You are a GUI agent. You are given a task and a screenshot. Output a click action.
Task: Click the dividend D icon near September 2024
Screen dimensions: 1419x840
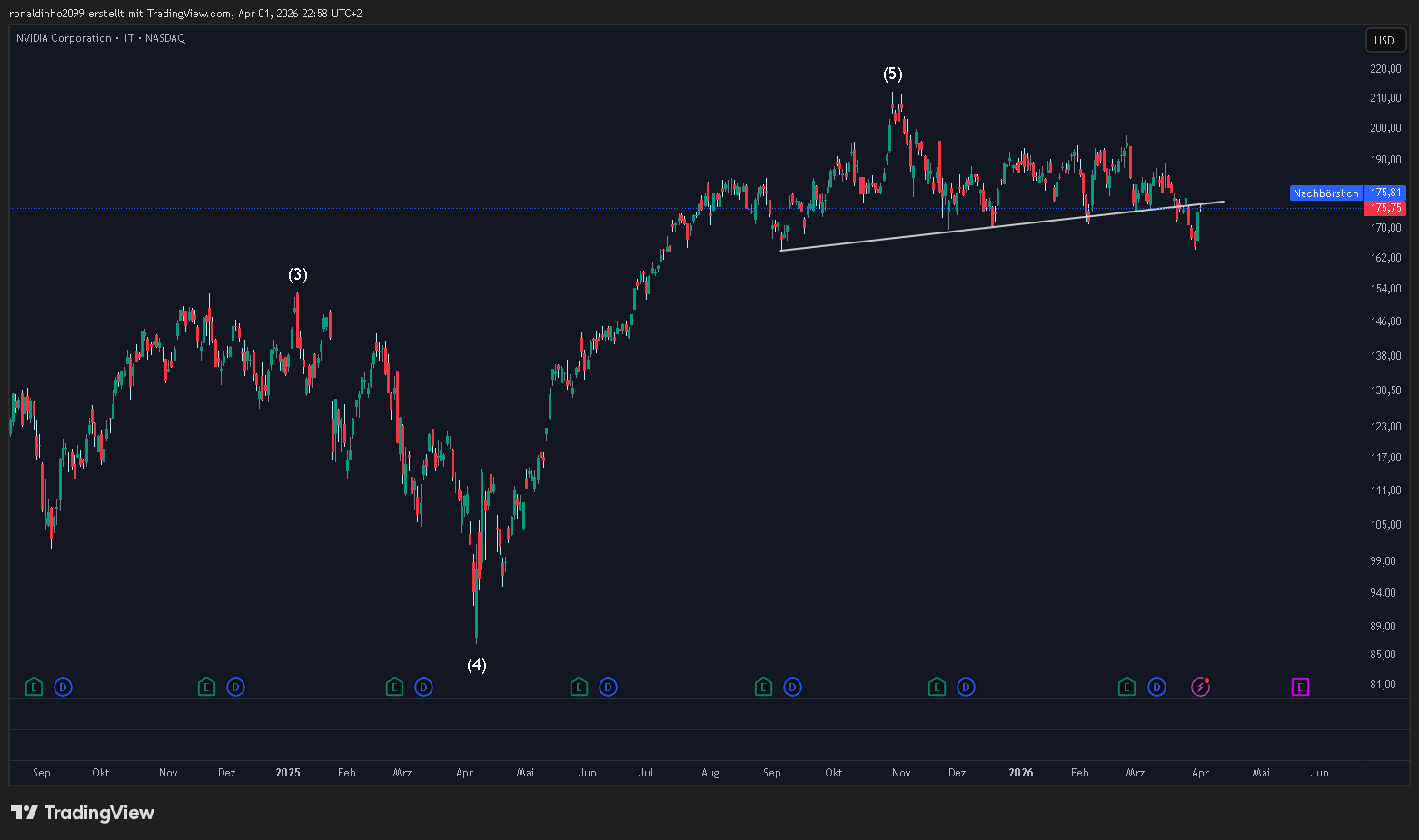(63, 687)
